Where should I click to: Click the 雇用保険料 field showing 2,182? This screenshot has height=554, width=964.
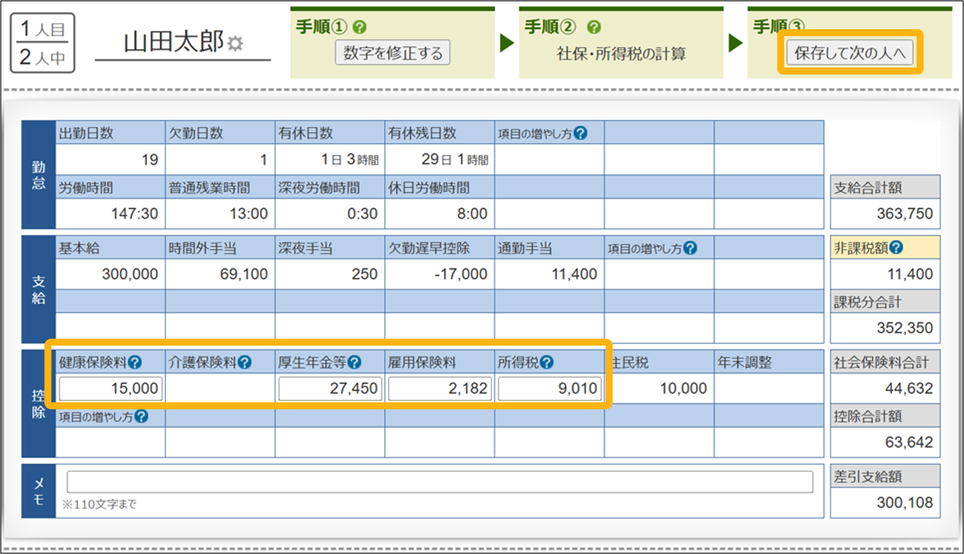440,388
